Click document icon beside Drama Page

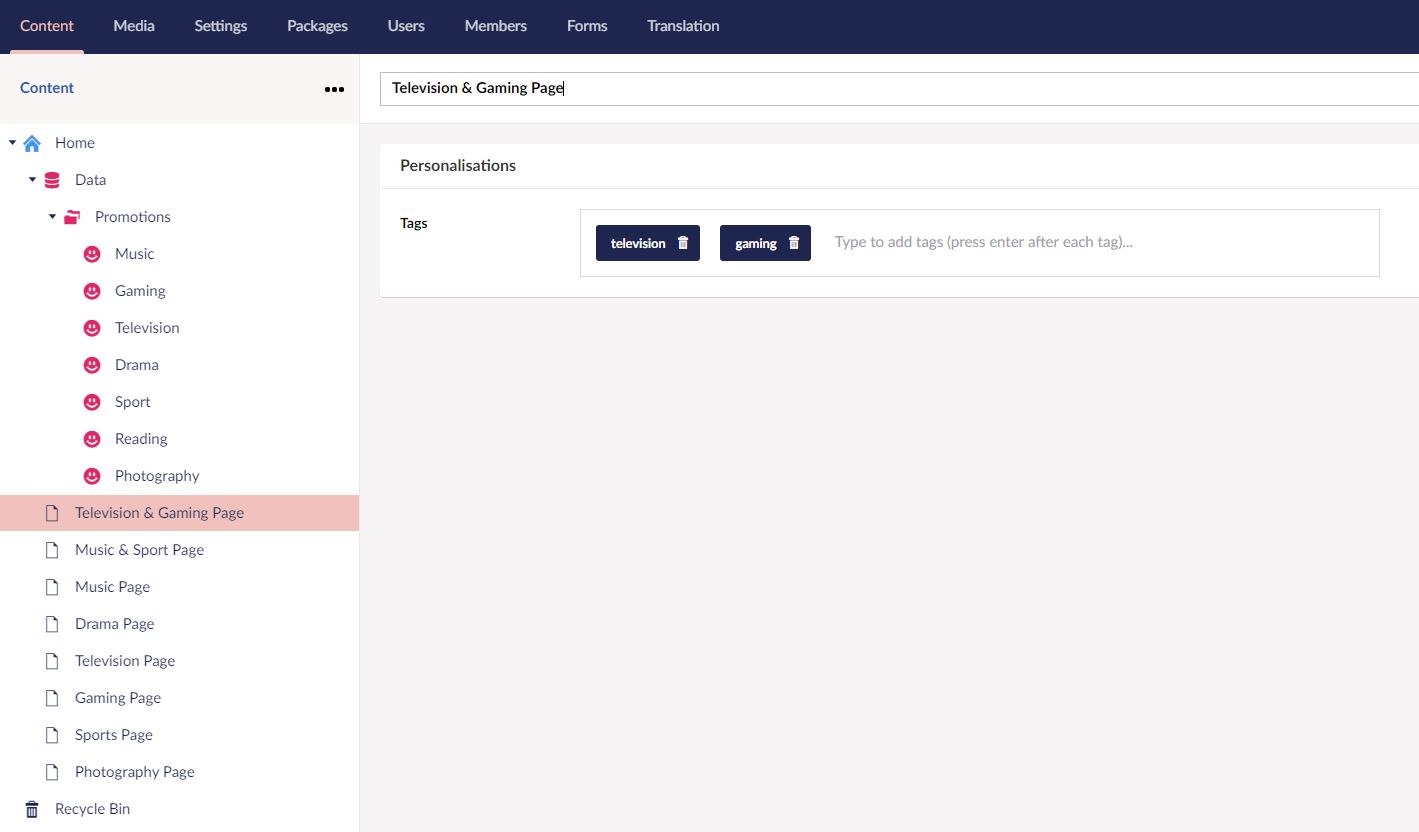[52, 624]
